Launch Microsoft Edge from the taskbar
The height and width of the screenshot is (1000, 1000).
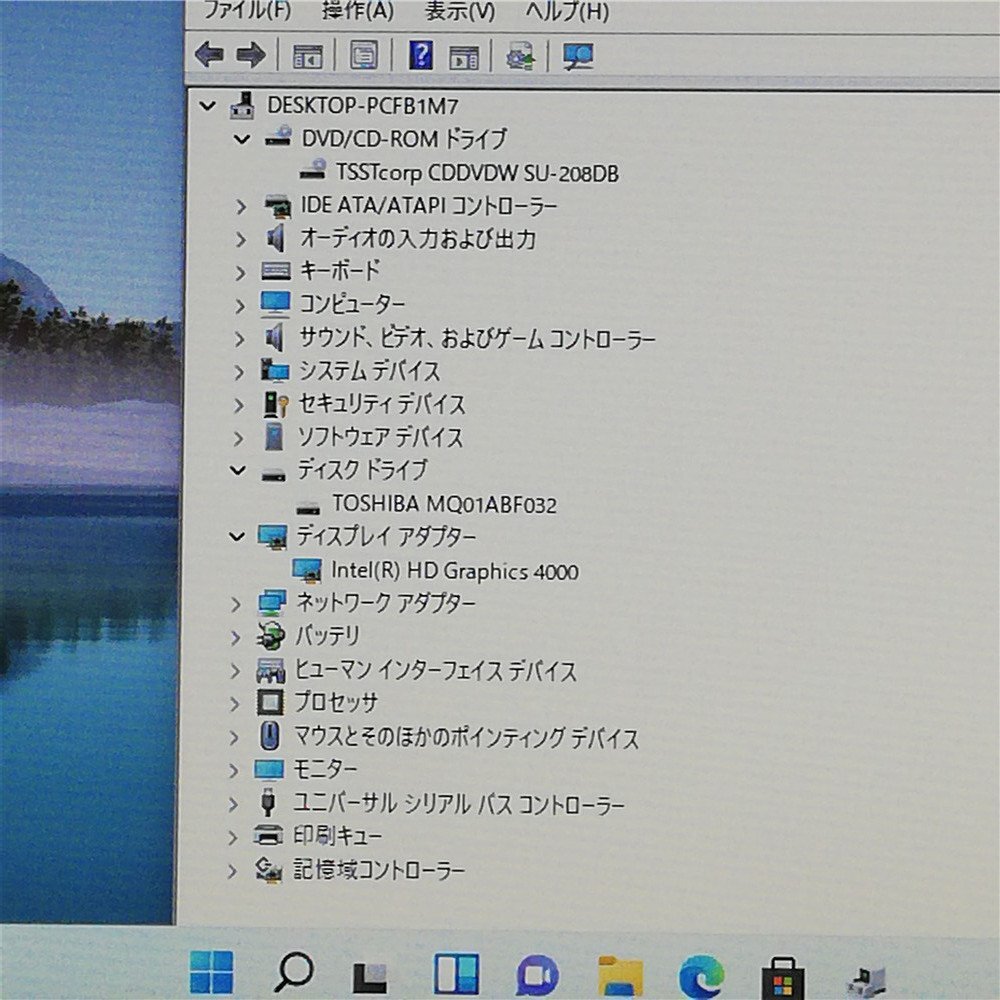point(701,976)
